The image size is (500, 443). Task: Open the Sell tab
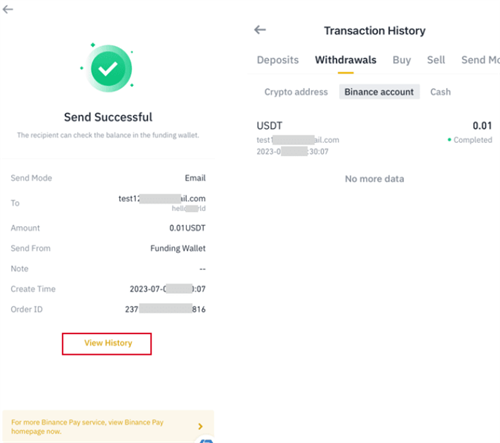point(436,60)
